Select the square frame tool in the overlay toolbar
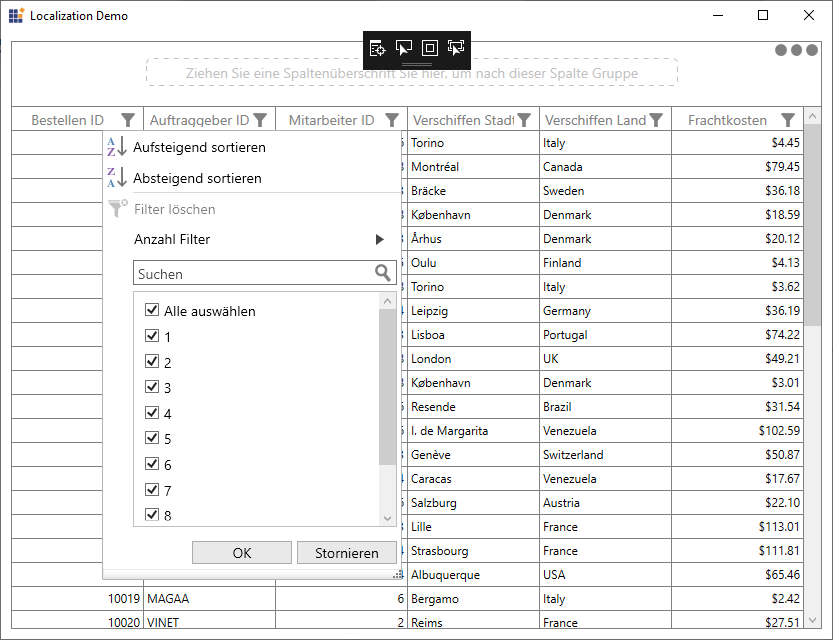 430,47
